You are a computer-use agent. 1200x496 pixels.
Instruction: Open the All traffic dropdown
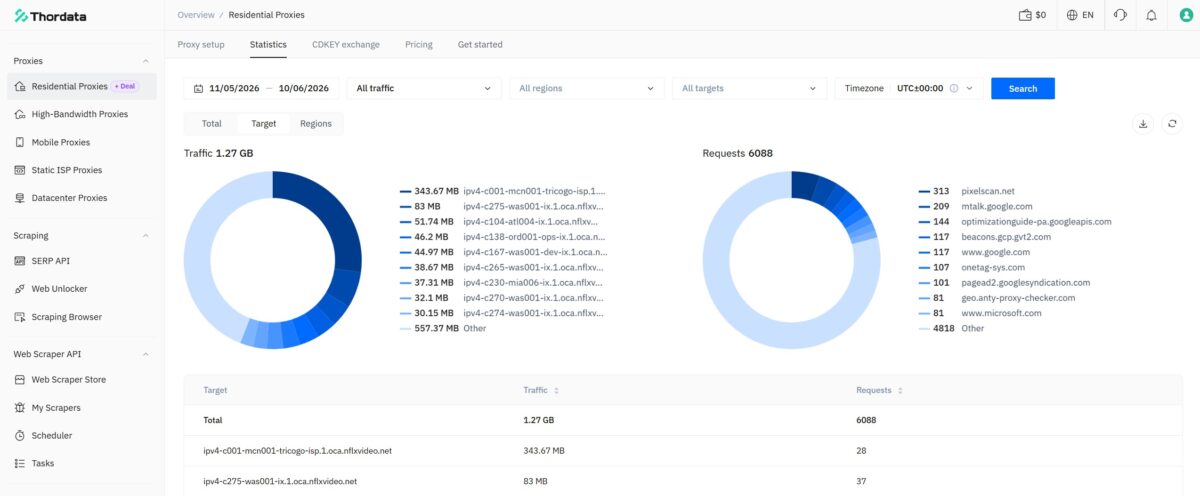click(424, 88)
